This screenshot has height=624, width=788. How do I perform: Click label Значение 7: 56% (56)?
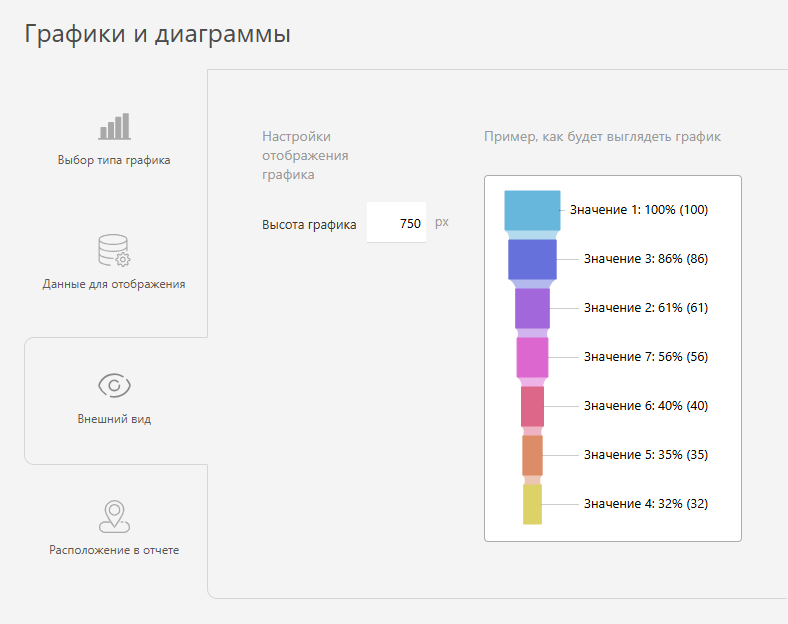(646, 357)
